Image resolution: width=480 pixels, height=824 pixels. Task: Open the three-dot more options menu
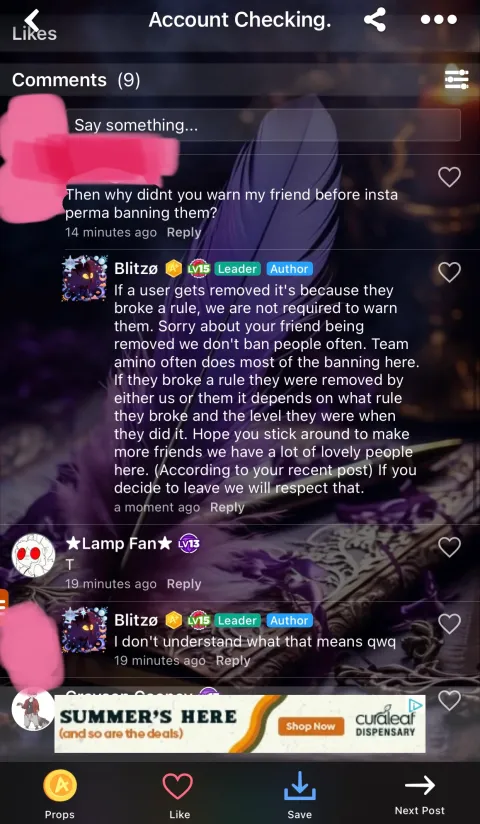pyautogui.click(x=439, y=20)
